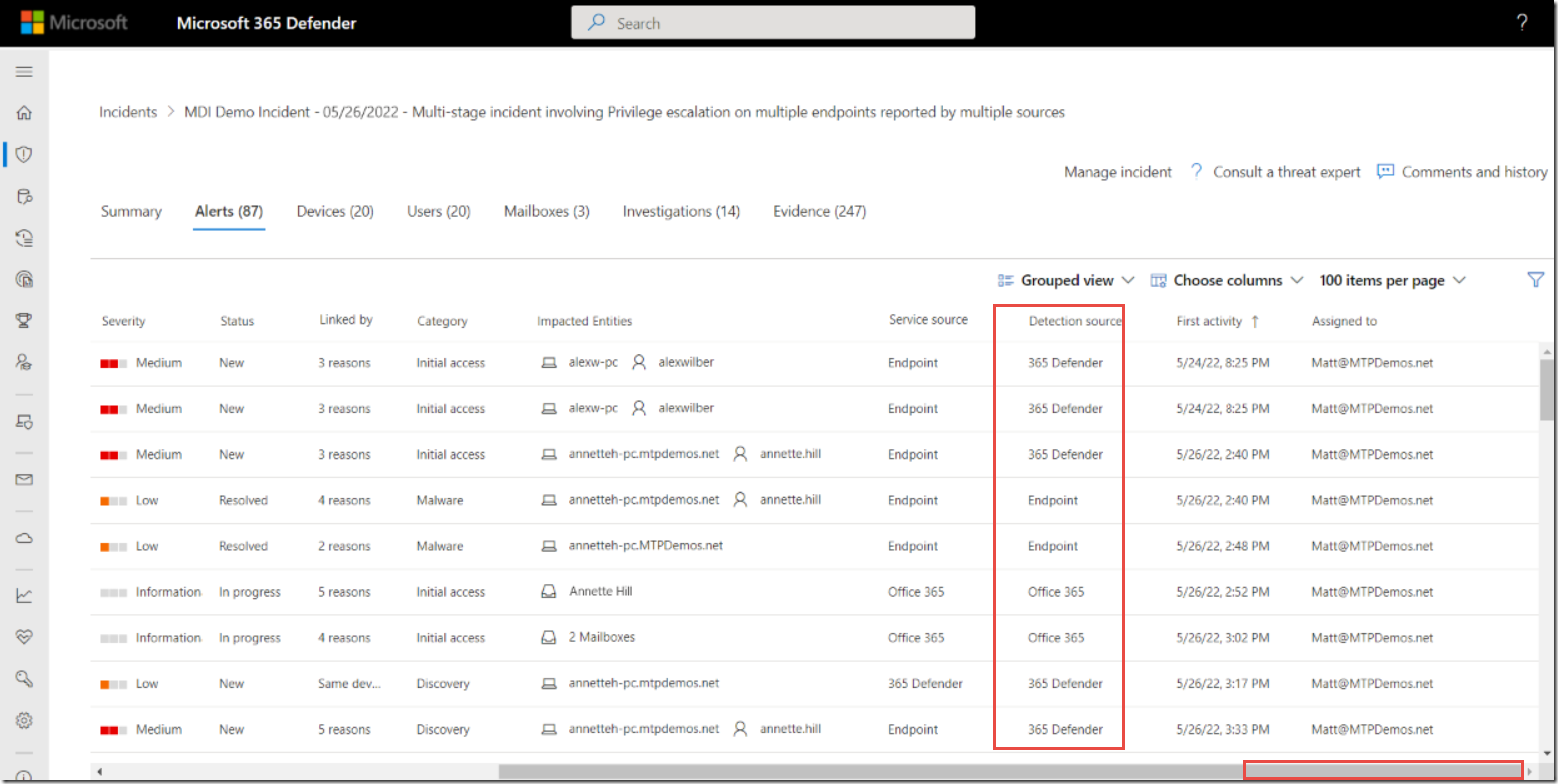
Task: Click the Microsoft logo
Action: pos(74,23)
